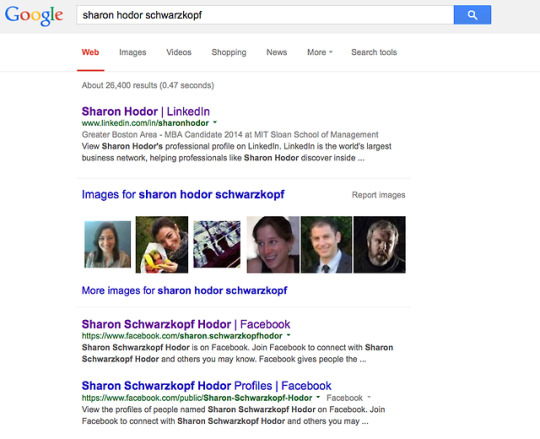
Task: Switch to the News tab
Action: click(x=277, y=52)
